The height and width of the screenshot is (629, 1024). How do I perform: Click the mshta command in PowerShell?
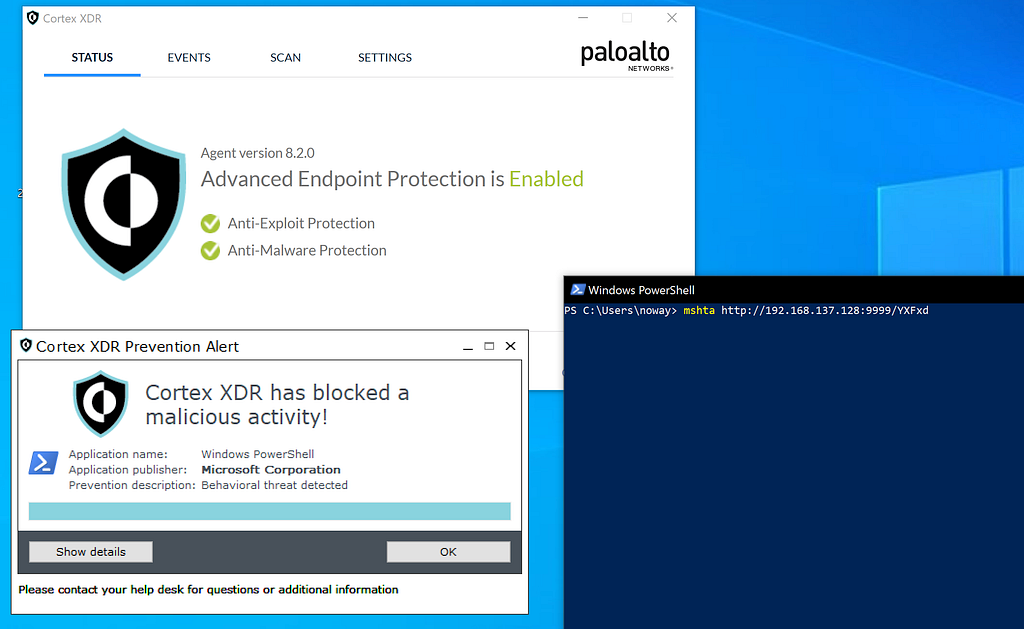point(699,310)
